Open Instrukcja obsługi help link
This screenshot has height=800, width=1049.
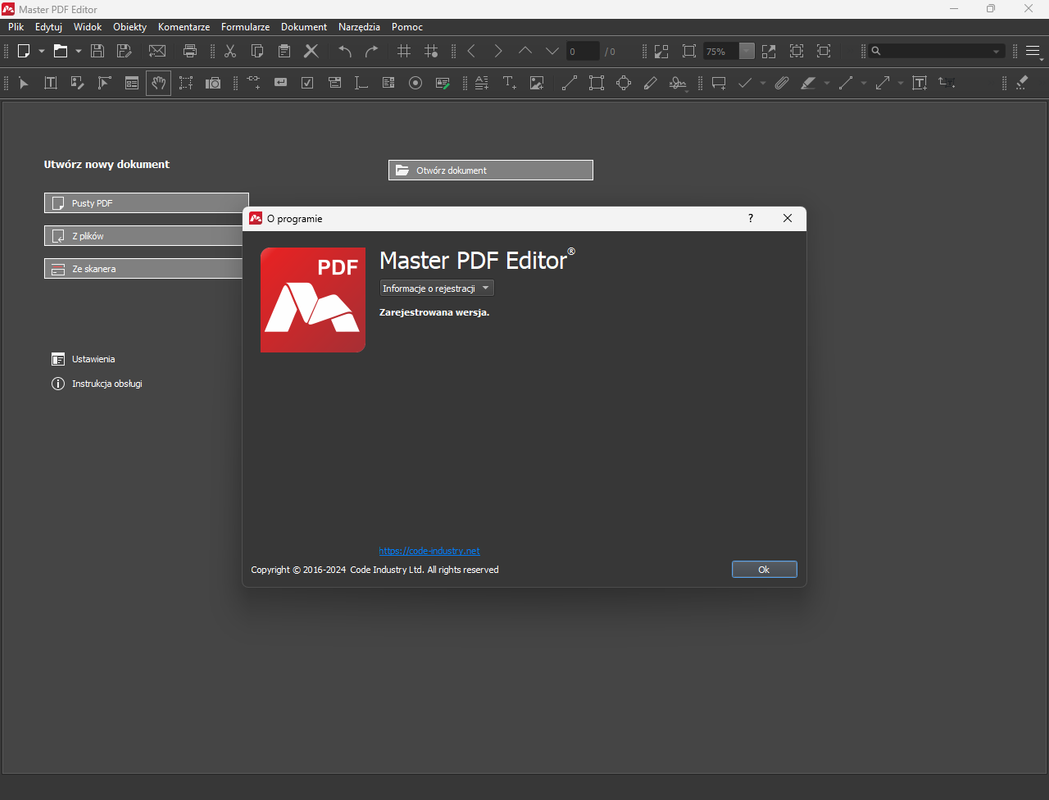[96, 383]
